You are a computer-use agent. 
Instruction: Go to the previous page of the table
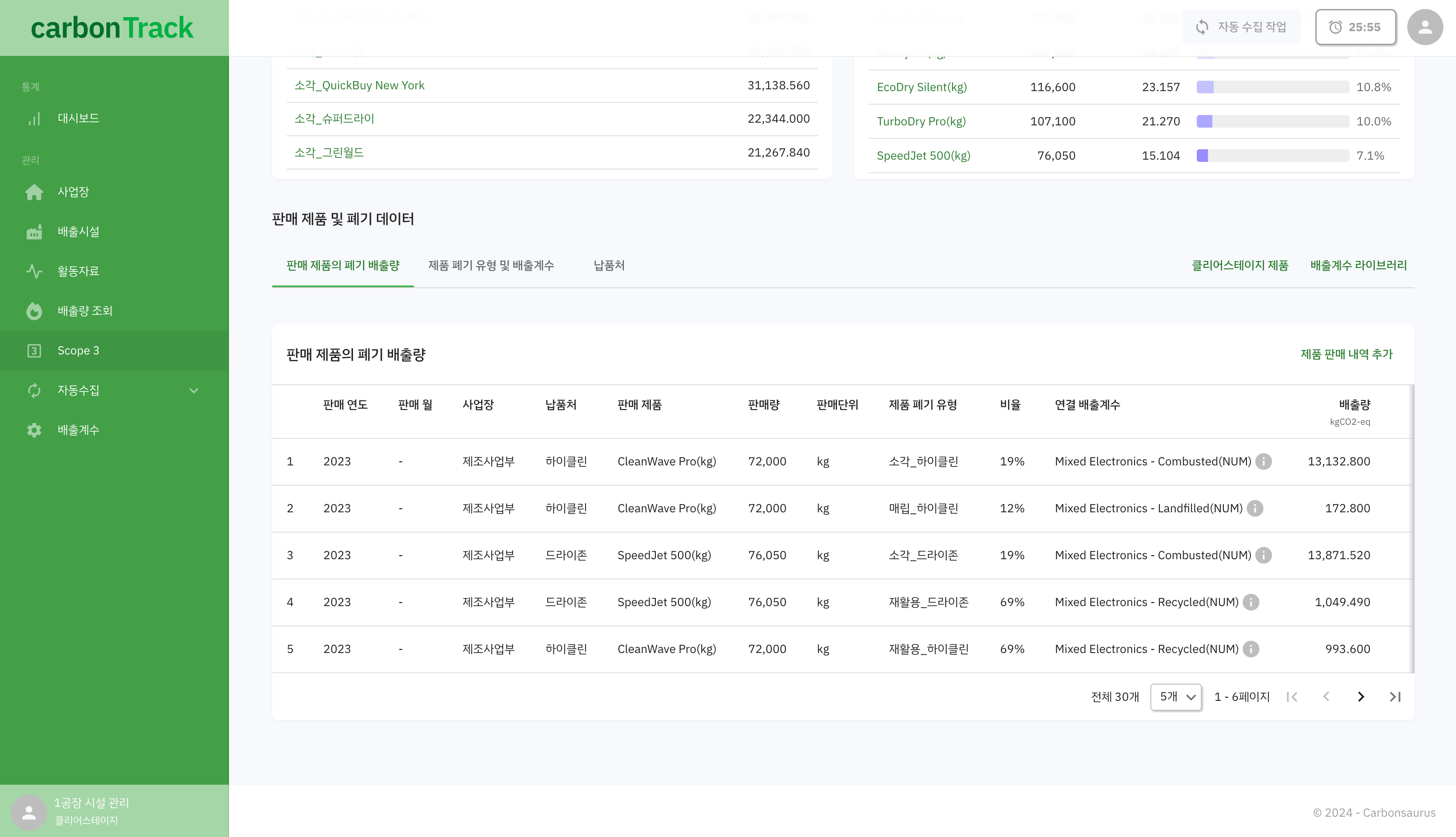coord(1326,697)
